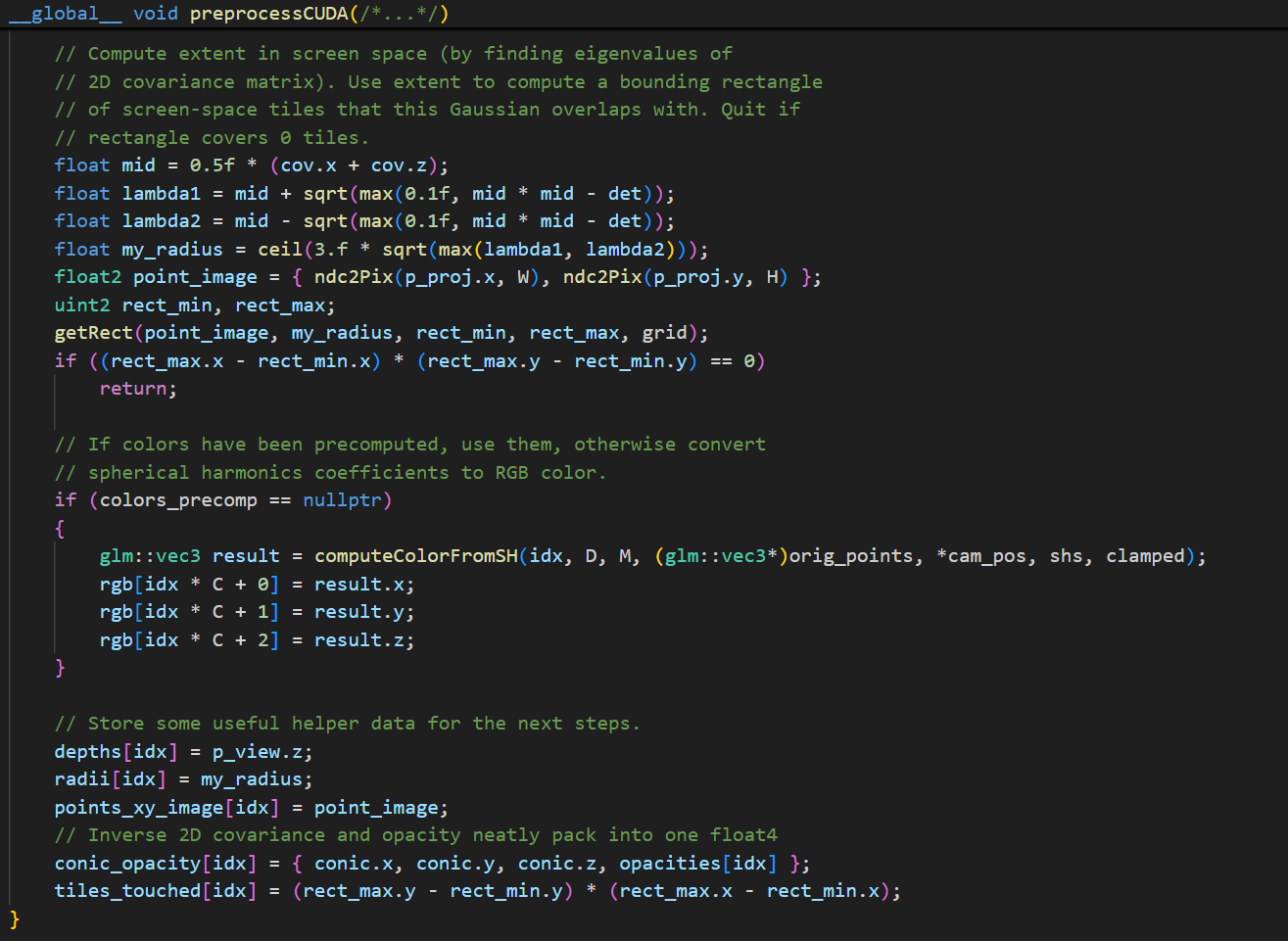Click "opacities[idx]" in conic_opacity line
The height and width of the screenshot is (941, 1288).
tap(698, 864)
